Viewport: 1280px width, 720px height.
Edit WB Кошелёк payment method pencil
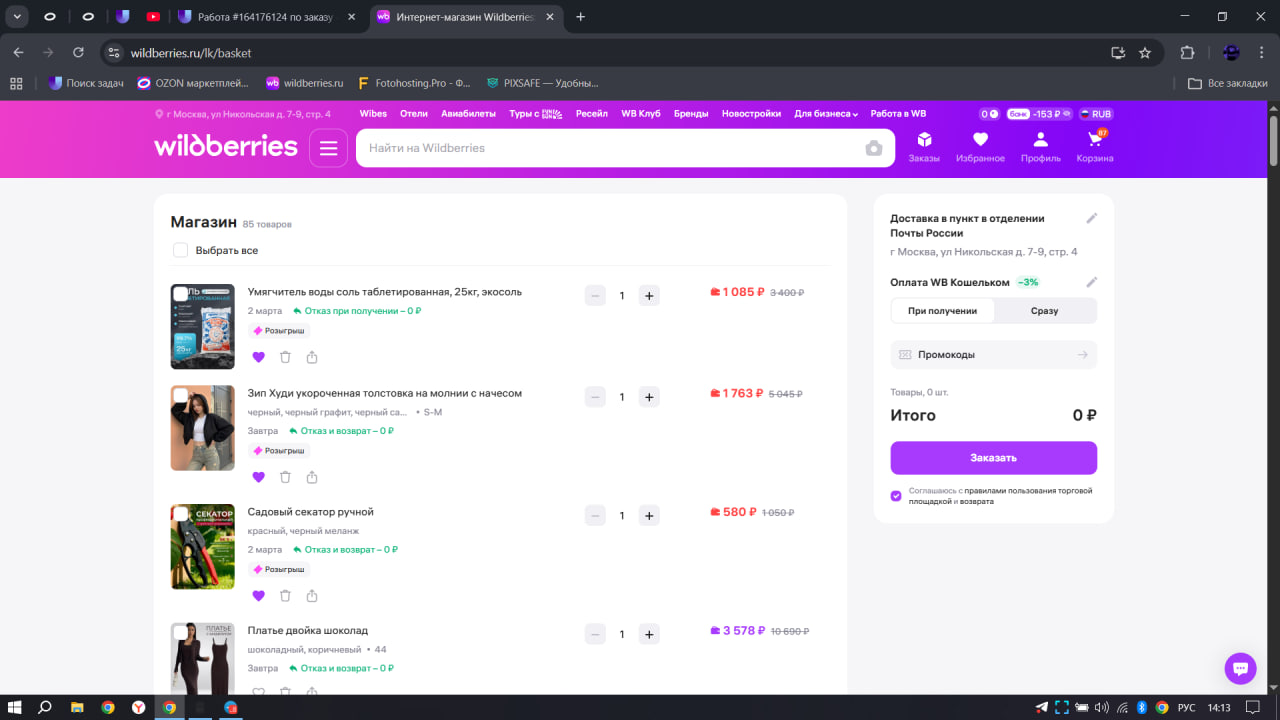click(1092, 282)
